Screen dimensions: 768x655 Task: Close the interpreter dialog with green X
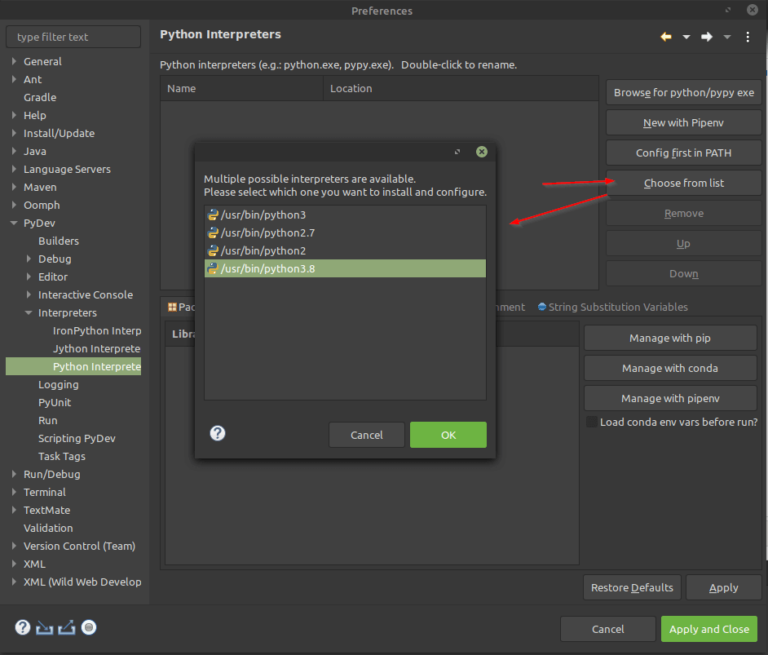pyautogui.click(x=482, y=152)
